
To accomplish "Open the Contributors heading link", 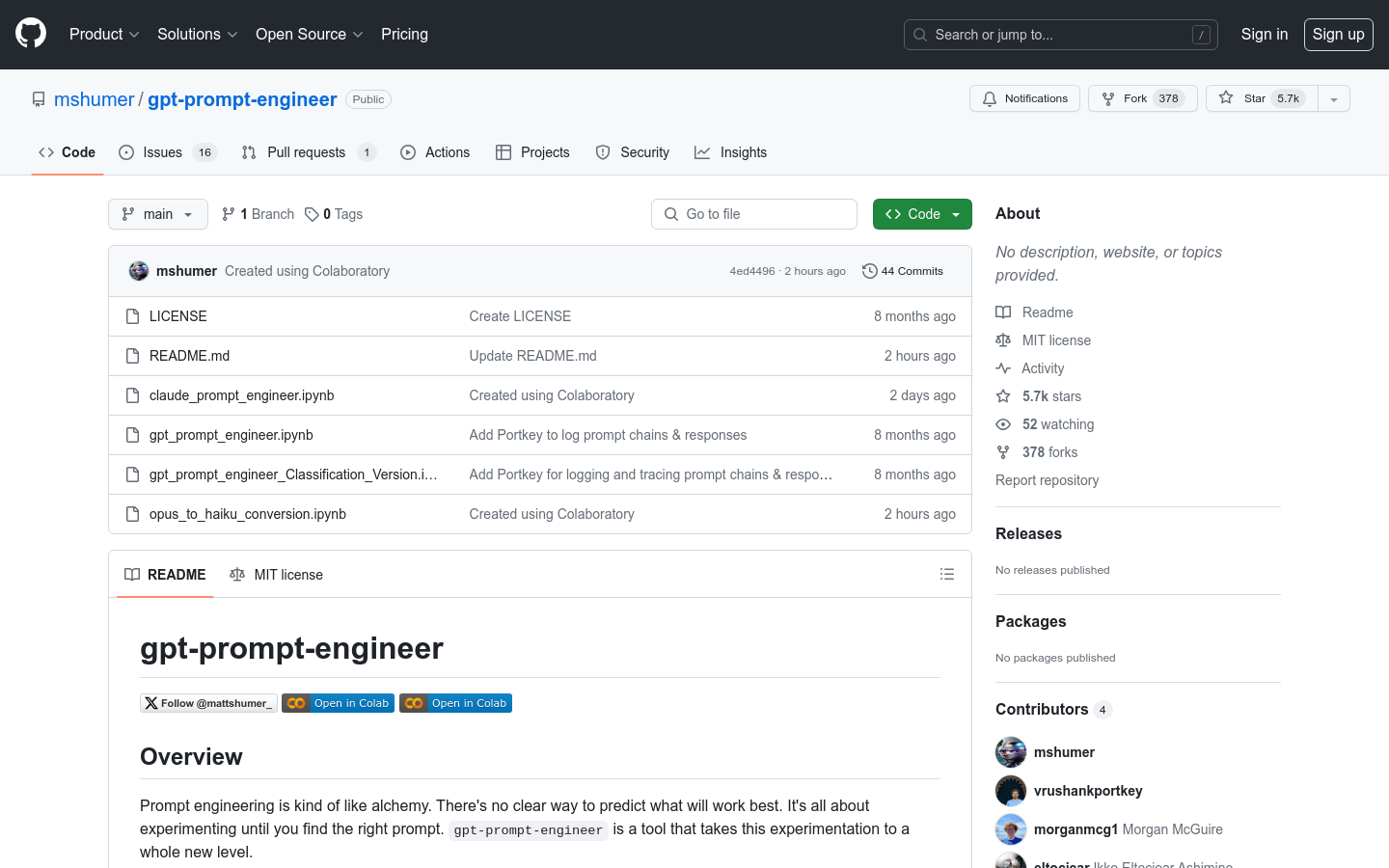I will (1053, 710).
